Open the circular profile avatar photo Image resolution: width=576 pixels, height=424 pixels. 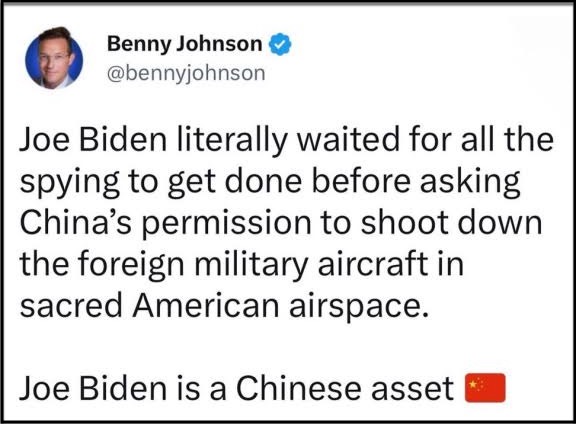tap(54, 58)
